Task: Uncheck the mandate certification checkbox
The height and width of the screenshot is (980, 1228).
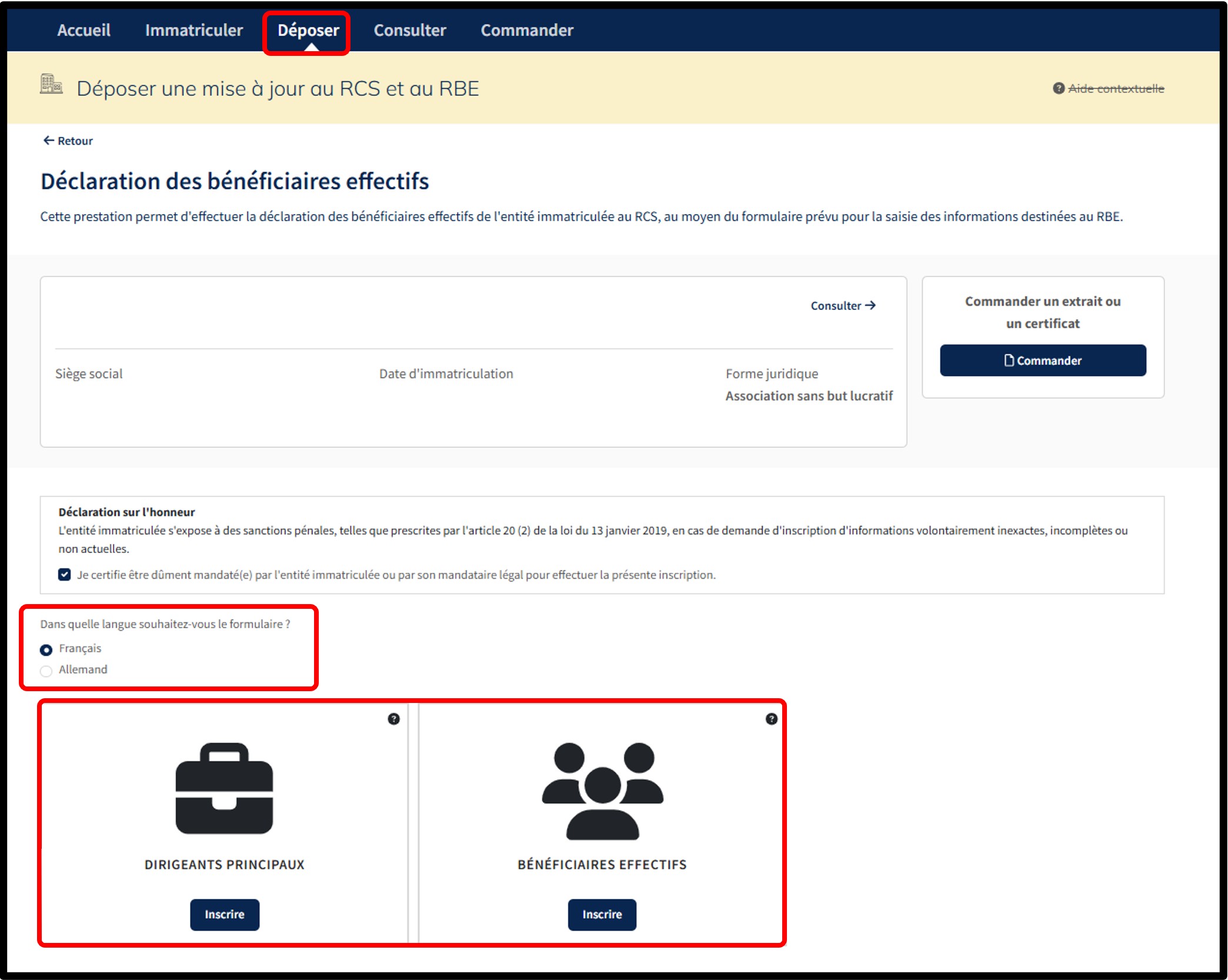Action: 65,575
